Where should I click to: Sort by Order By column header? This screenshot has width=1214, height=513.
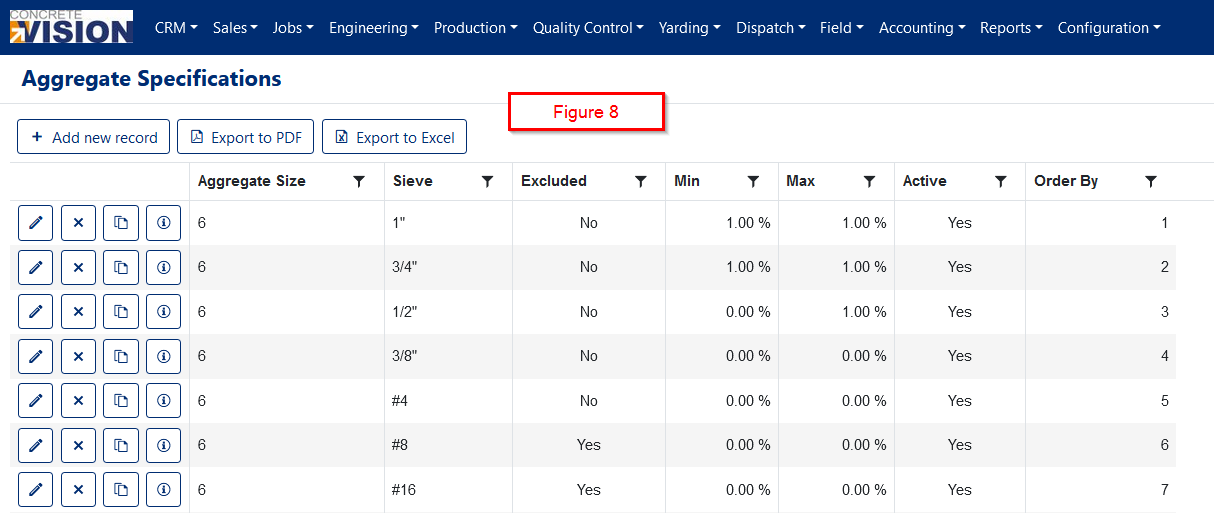pyautogui.click(x=1066, y=181)
